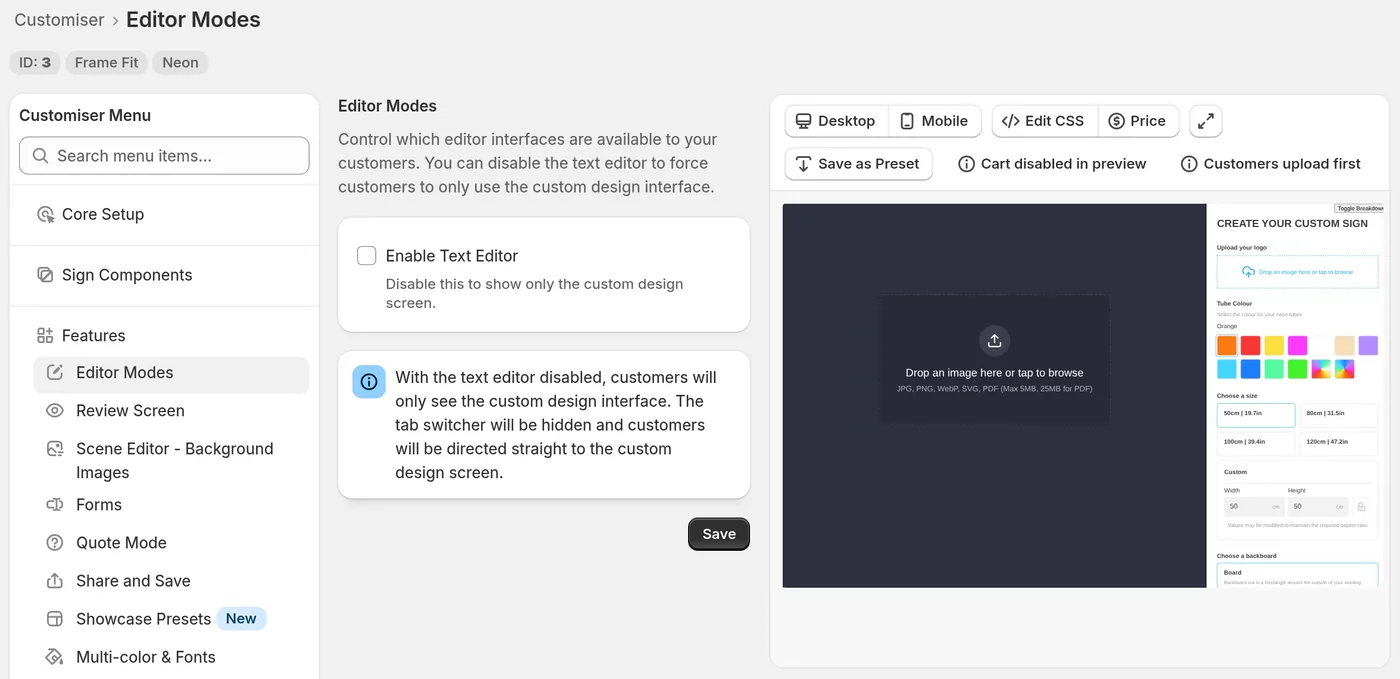Screen dimensions: 1400x679
Task: Click the Height input in Custom size
Action: pos(1318,507)
